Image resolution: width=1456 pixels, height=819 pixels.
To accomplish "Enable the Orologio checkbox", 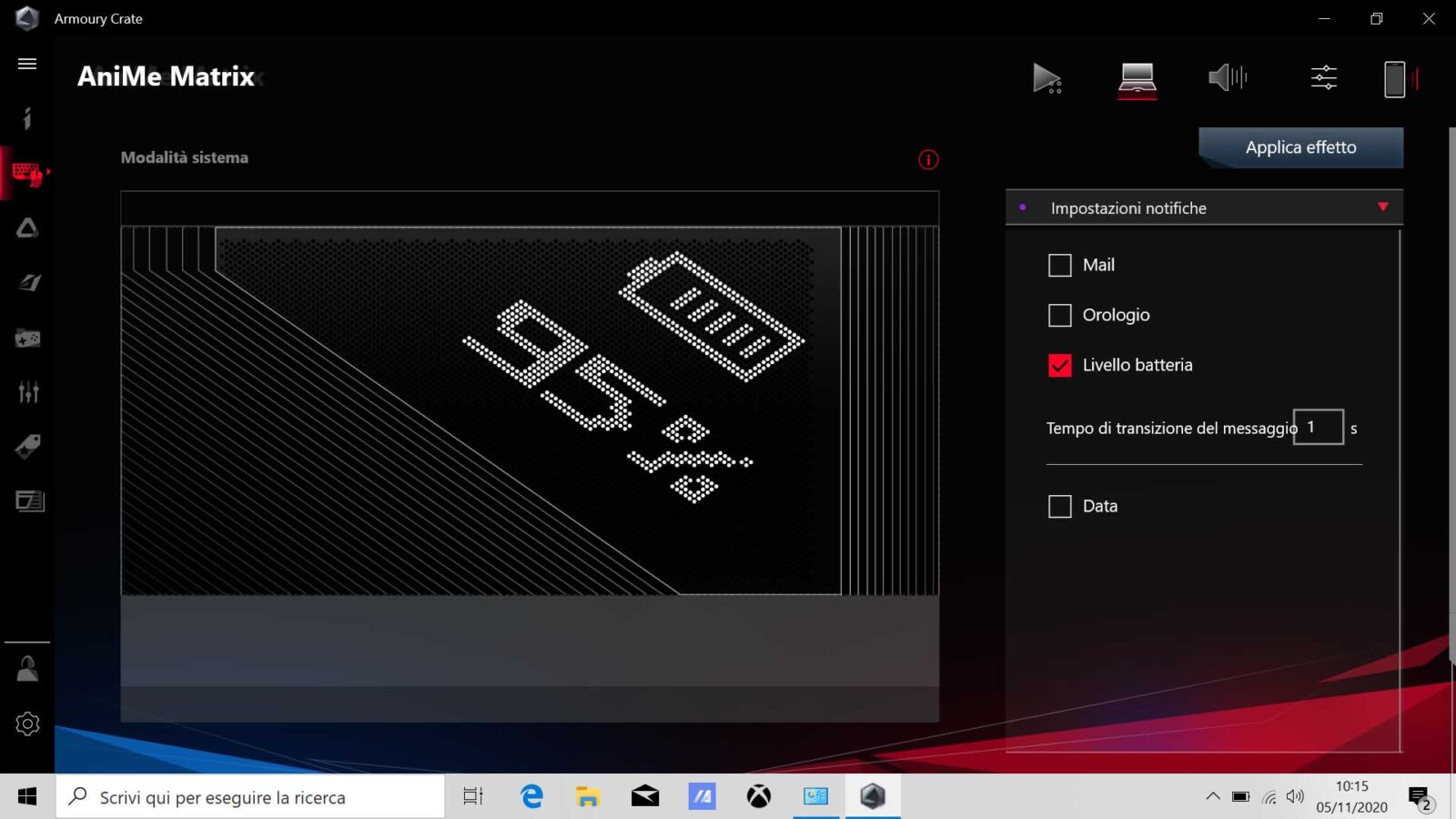I will (x=1060, y=316).
